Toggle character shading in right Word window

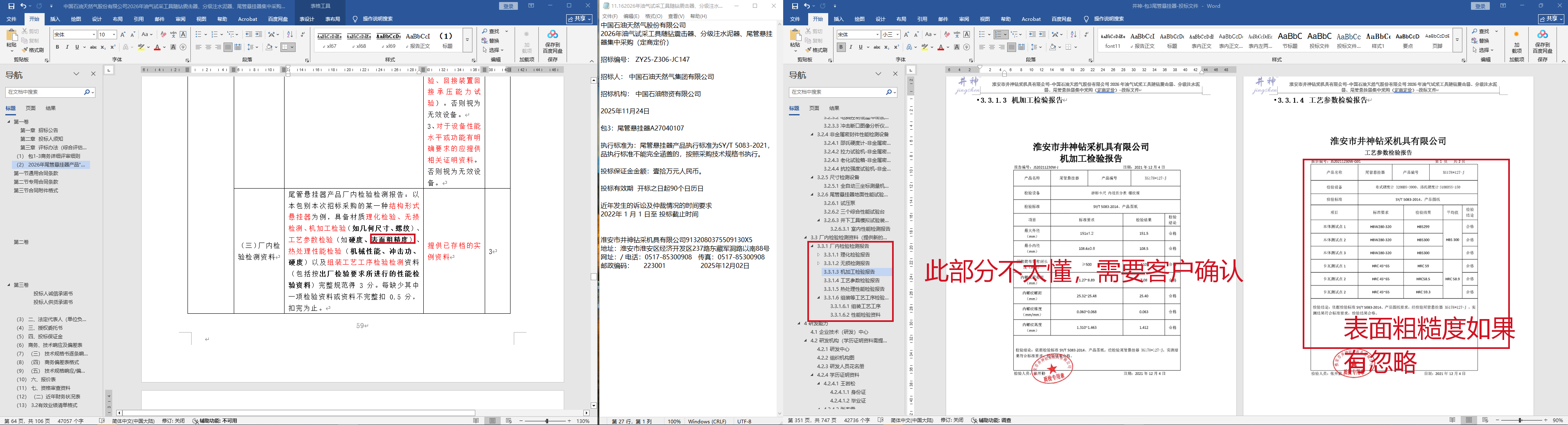(957, 47)
